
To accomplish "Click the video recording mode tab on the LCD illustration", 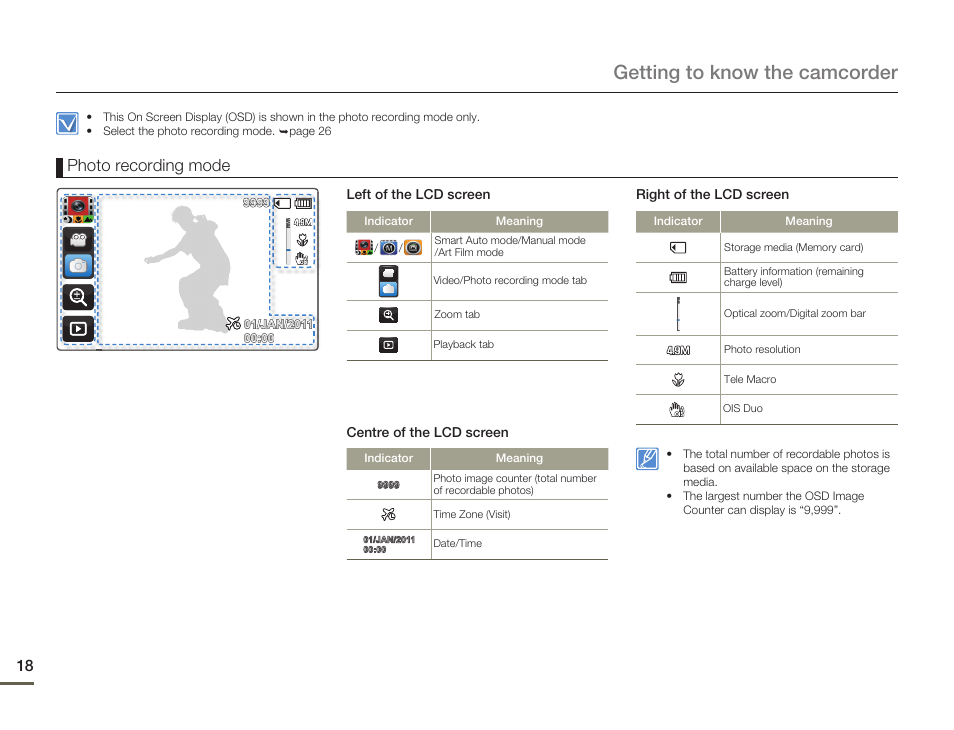I will pos(78,240).
